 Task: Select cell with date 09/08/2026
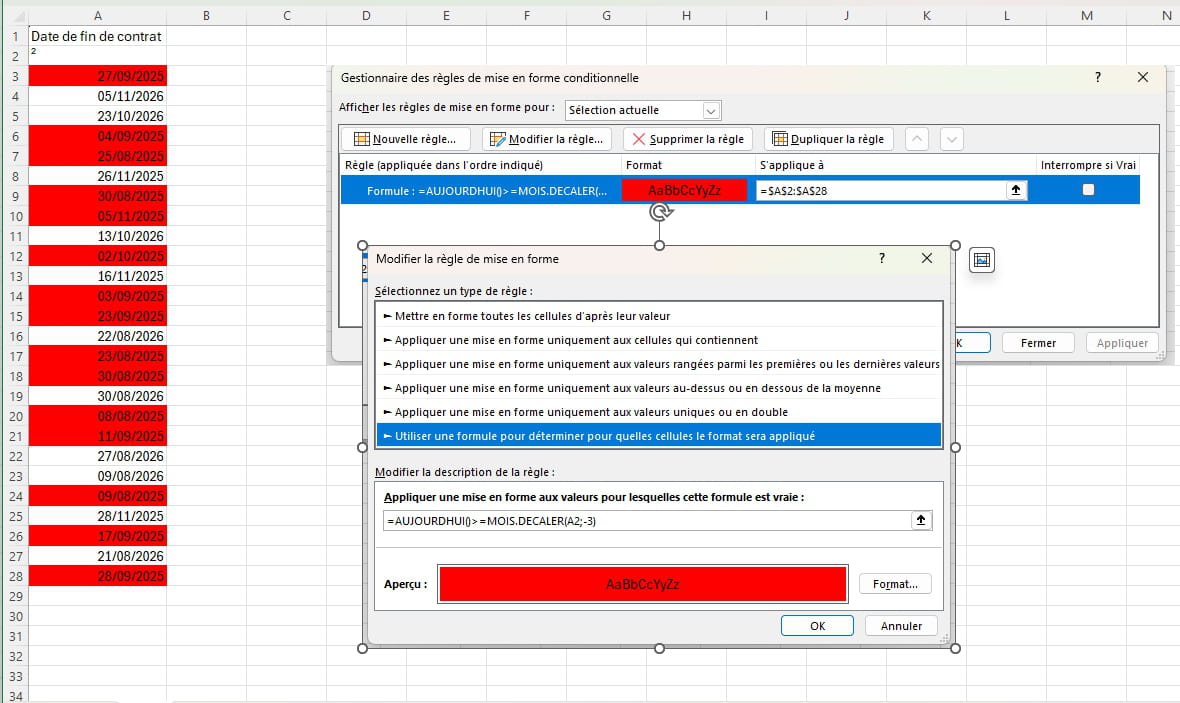click(x=98, y=476)
